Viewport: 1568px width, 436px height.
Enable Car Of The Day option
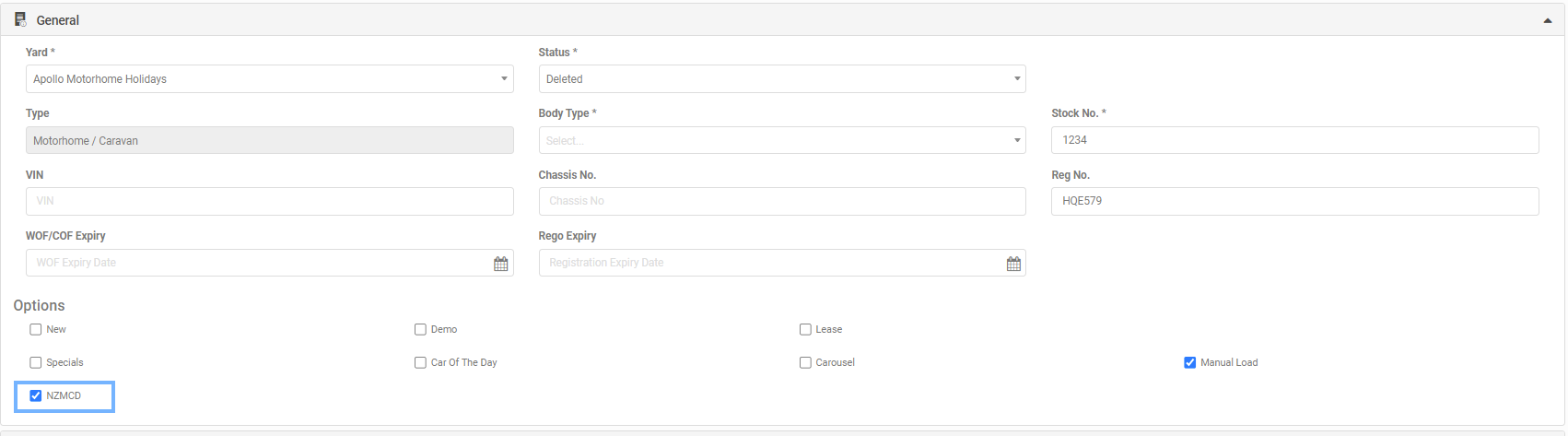420,362
